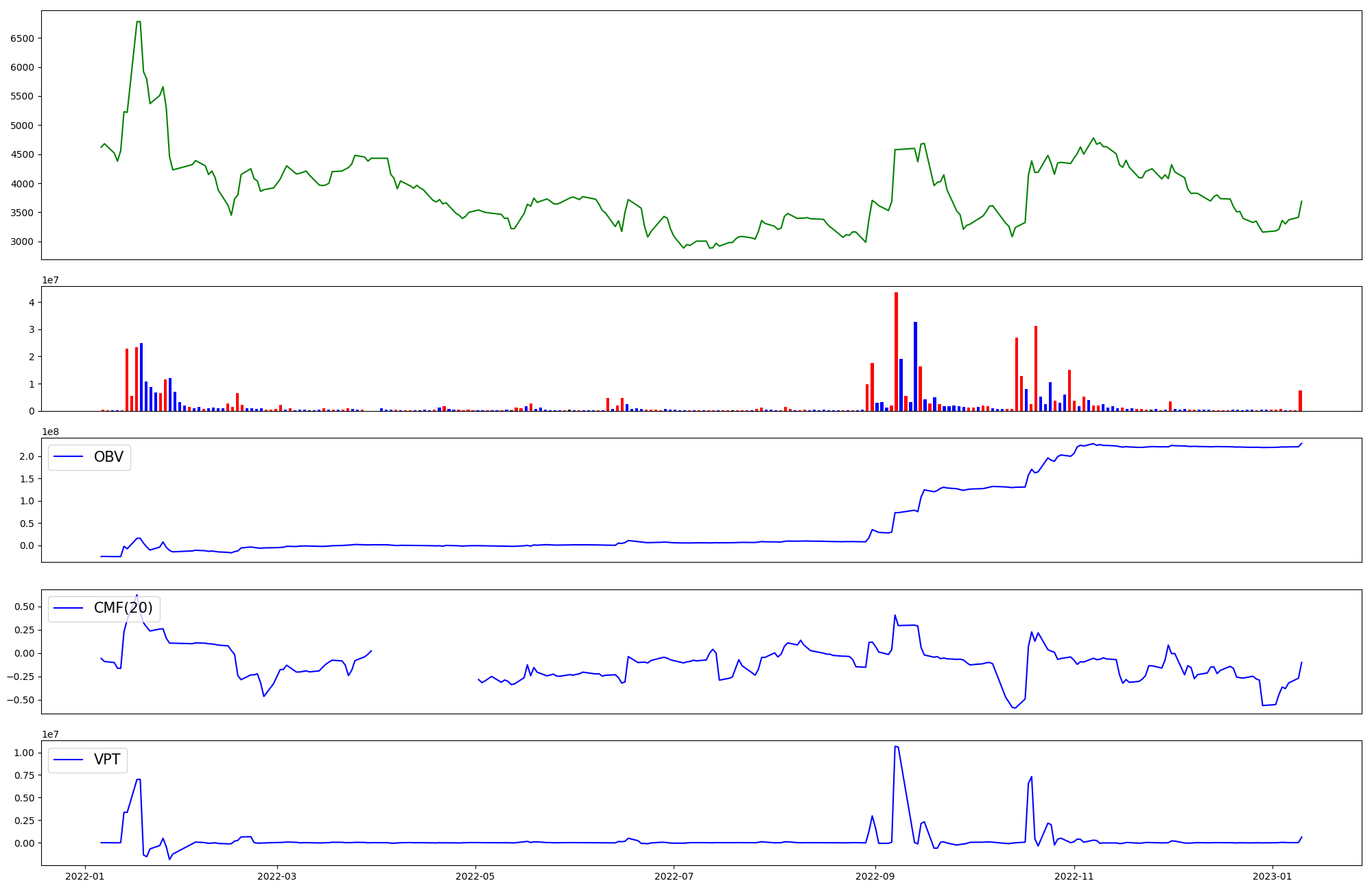Image resolution: width=1372 pixels, height=892 pixels.
Task: Click the 2022-03 x-axis date label
Action: click(277, 876)
